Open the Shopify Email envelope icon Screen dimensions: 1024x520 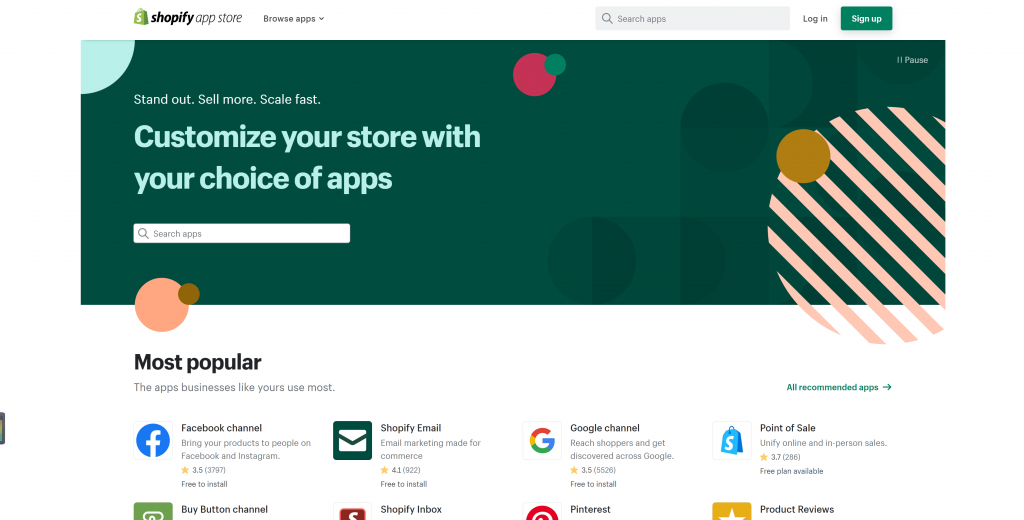coord(353,440)
